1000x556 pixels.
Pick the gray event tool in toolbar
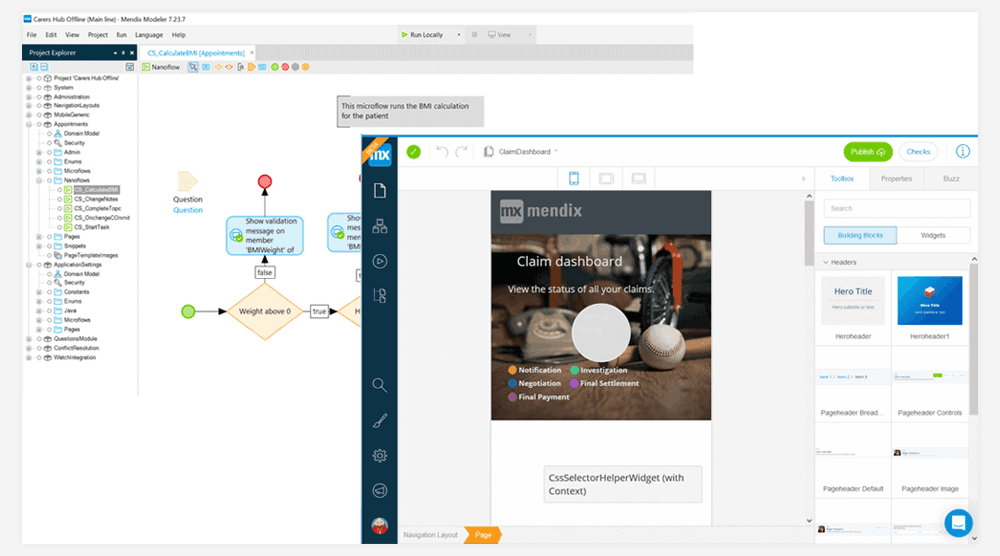click(295, 67)
